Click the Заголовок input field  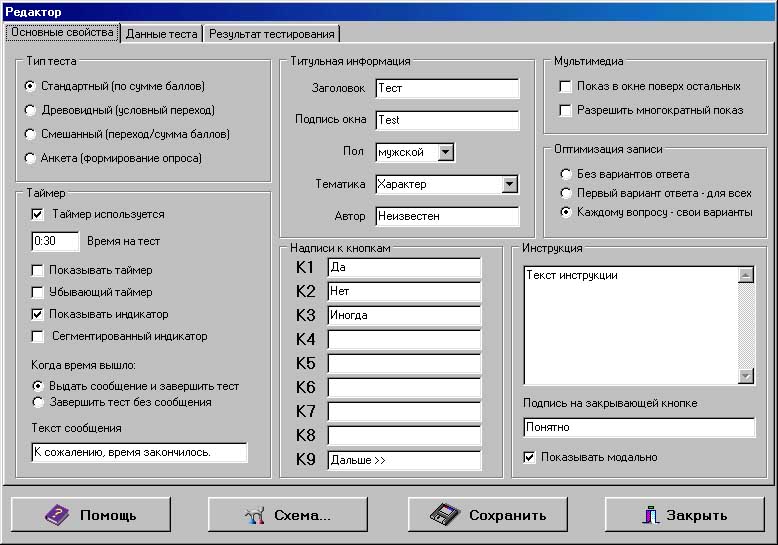[447, 88]
